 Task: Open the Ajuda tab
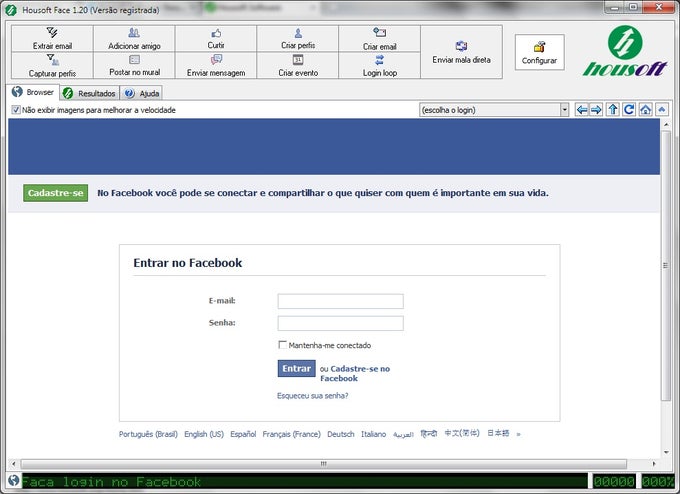point(141,93)
